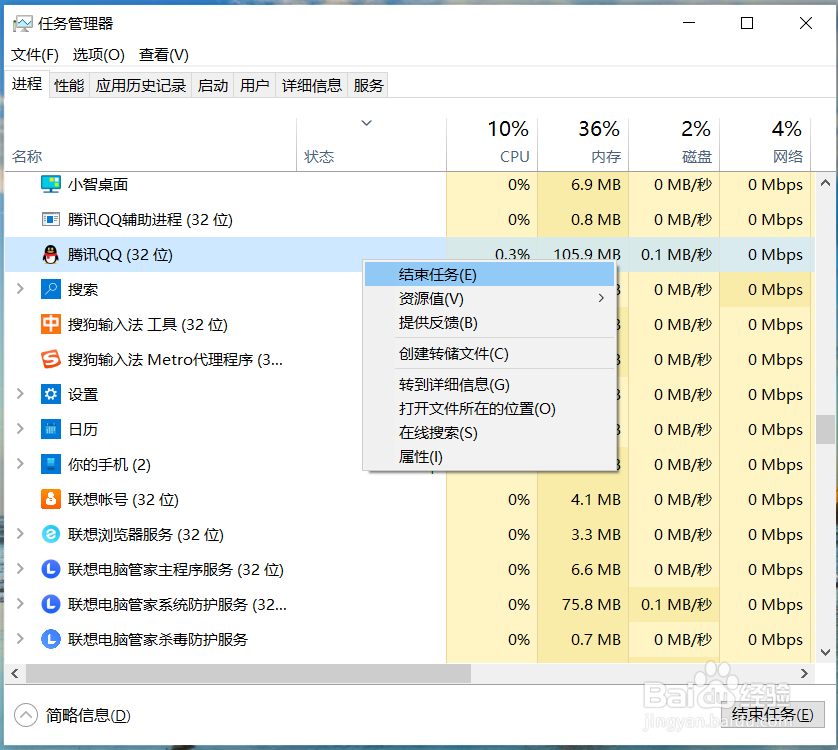Screen dimensions: 838x750
Task: Click the 腾讯QQ辅助进程 process icon
Action: point(51,220)
